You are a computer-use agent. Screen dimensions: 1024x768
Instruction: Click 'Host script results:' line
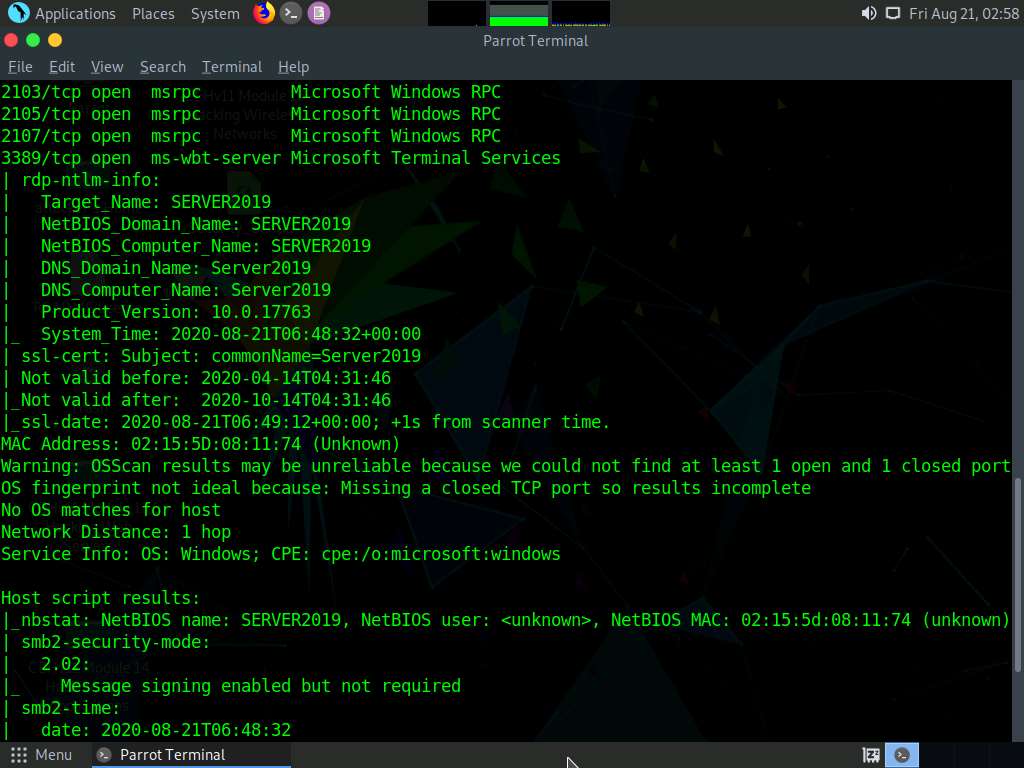(x=101, y=598)
